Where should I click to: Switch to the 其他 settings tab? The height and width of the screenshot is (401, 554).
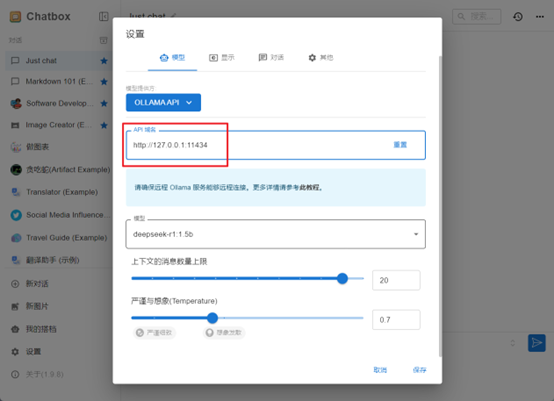tap(320, 58)
